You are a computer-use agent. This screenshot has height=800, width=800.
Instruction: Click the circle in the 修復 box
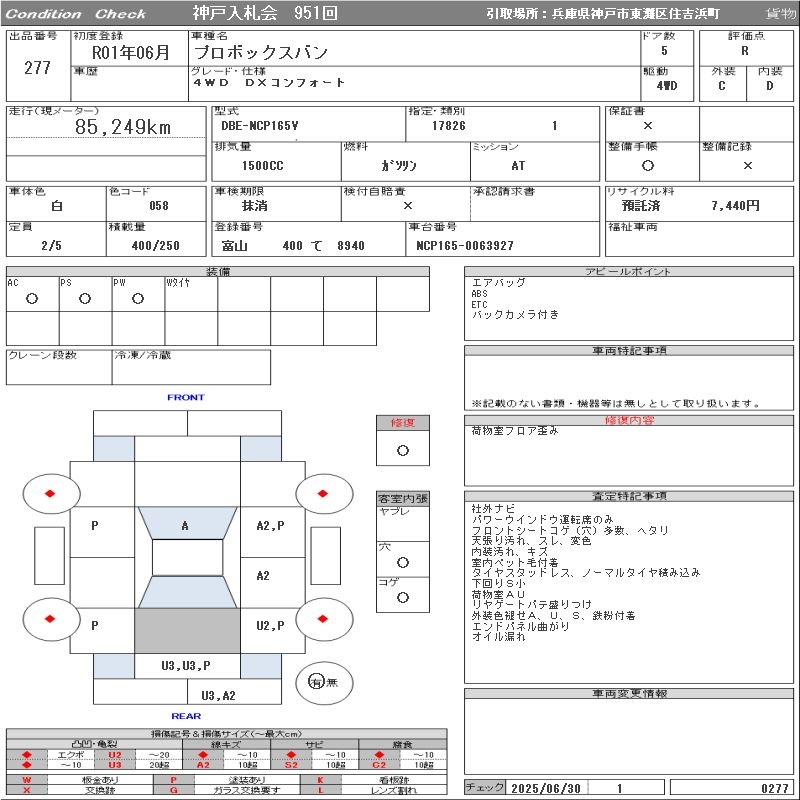[x=403, y=451]
